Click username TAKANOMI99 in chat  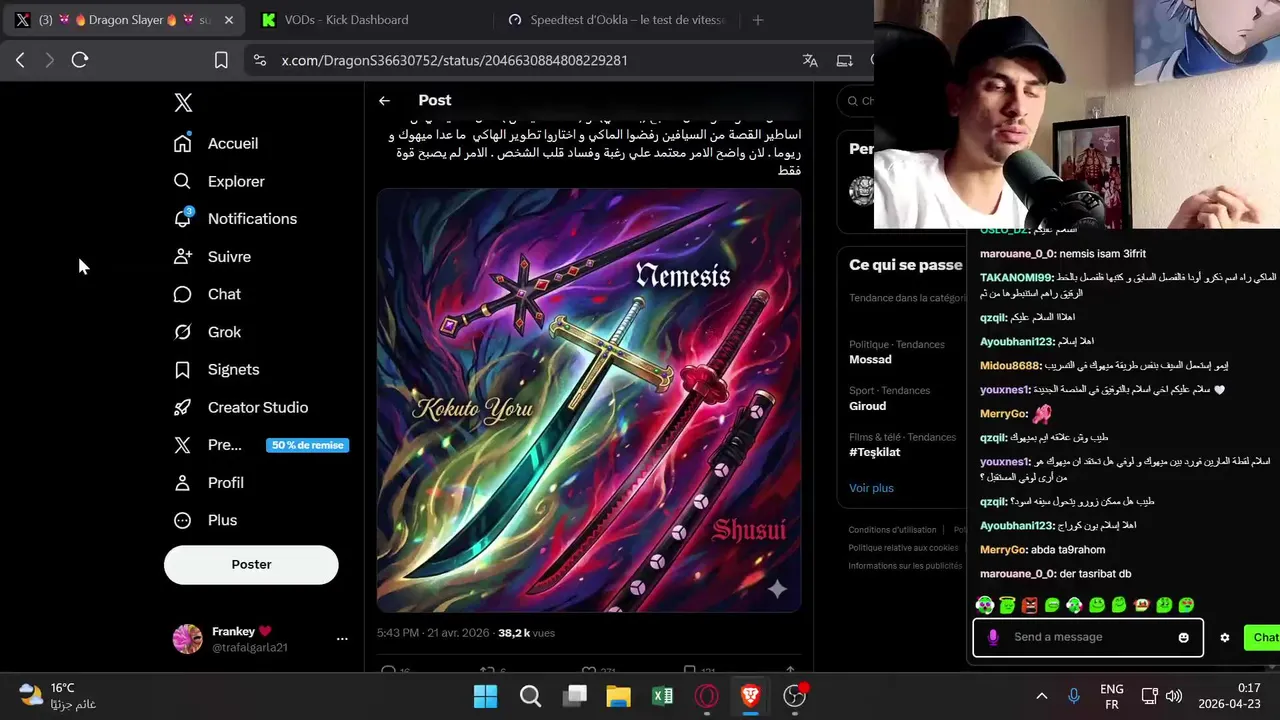coord(1016,277)
